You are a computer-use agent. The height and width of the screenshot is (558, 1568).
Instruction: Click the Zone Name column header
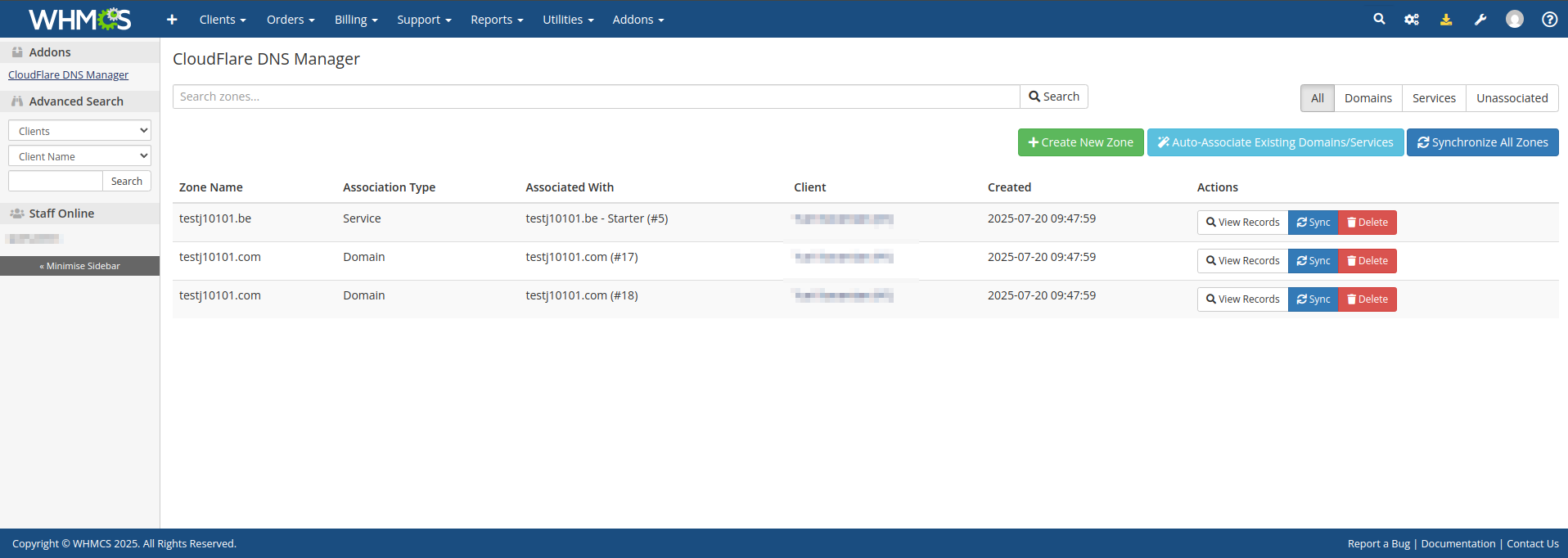(x=211, y=187)
